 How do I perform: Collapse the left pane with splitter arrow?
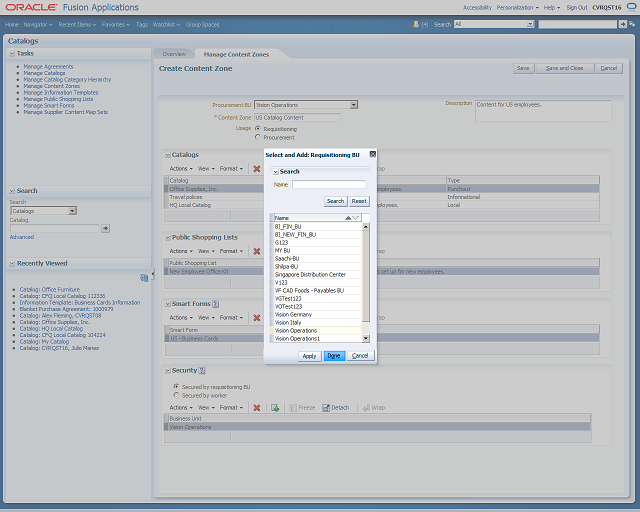pyautogui.click(x=153, y=275)
